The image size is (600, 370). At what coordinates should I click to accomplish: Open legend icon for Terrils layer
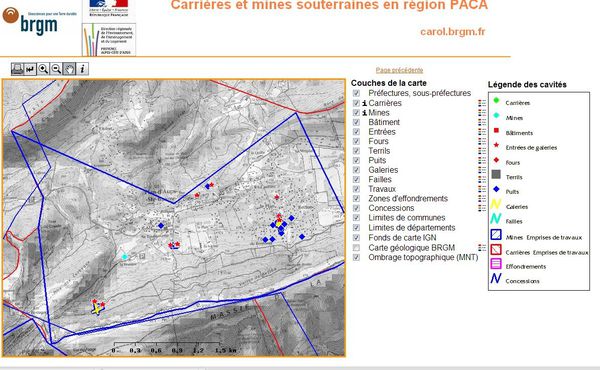coord(482,151)
